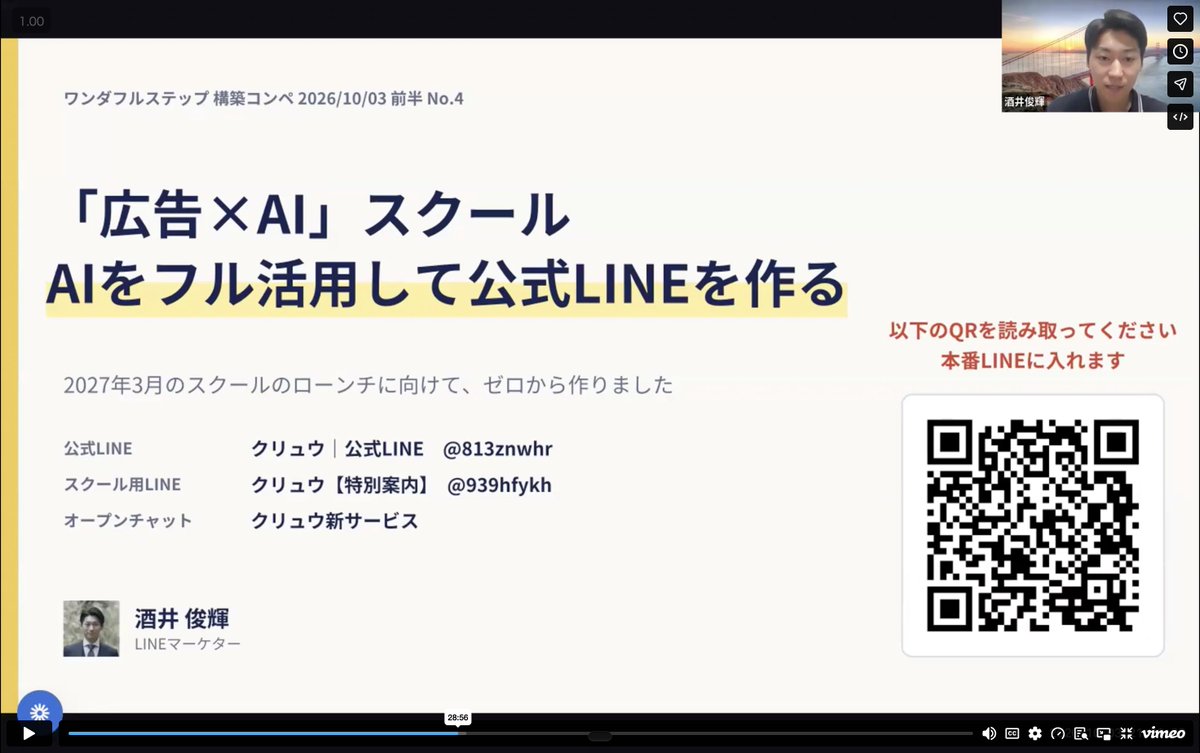Open the transcript search panel
Screen dimensions: 1200x753
[1081, 733]
